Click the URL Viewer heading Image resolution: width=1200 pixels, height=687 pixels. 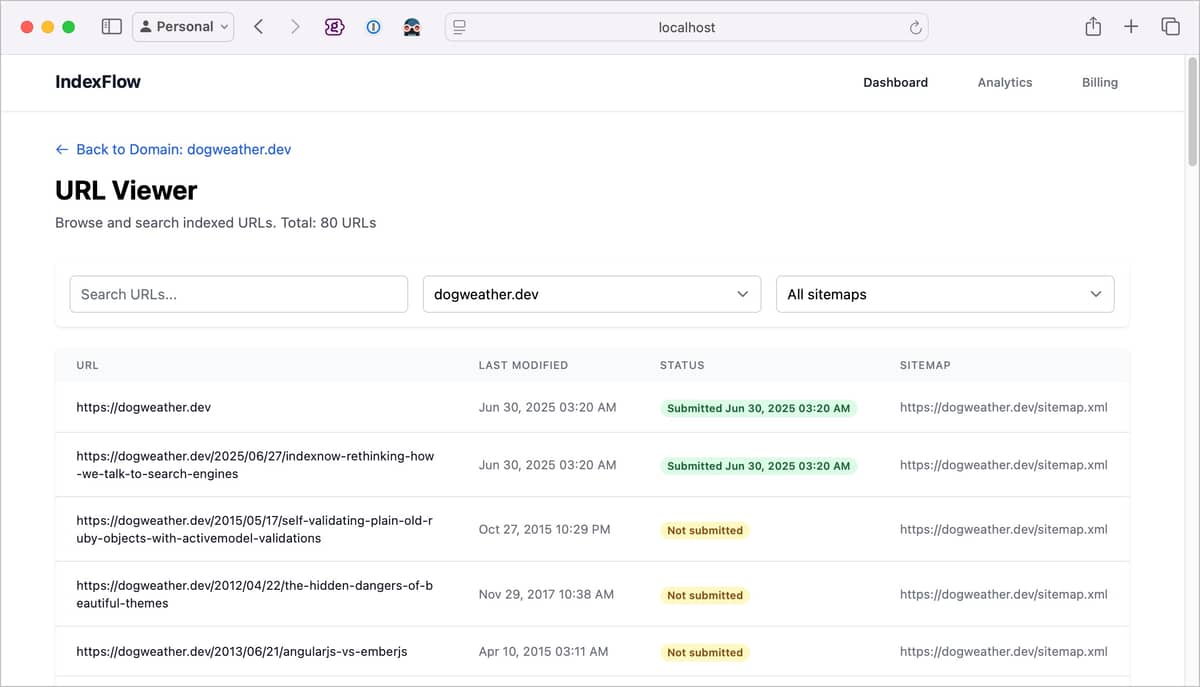(x=126, y=190)
